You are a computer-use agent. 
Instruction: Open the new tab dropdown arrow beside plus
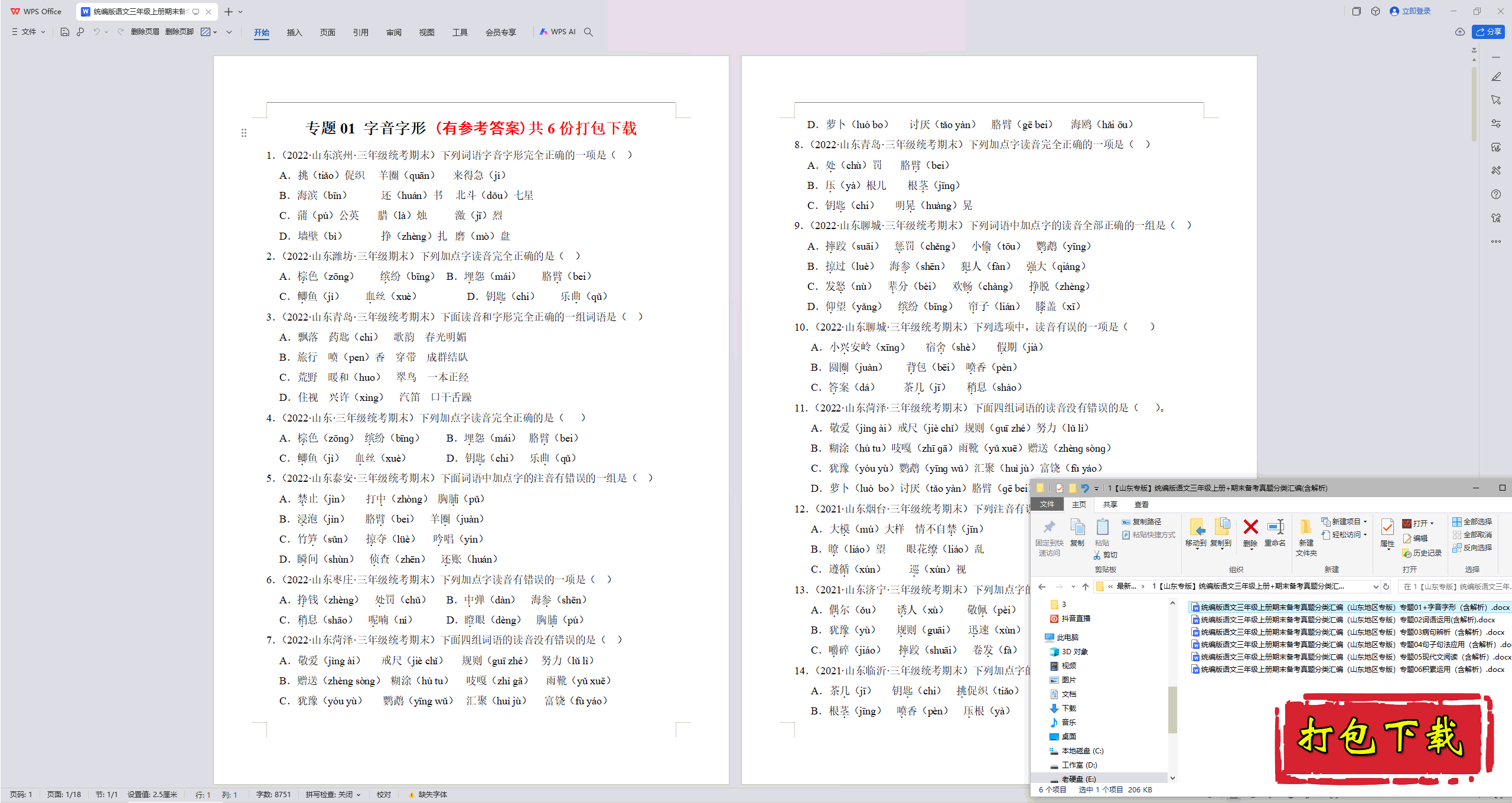[240, 12]
